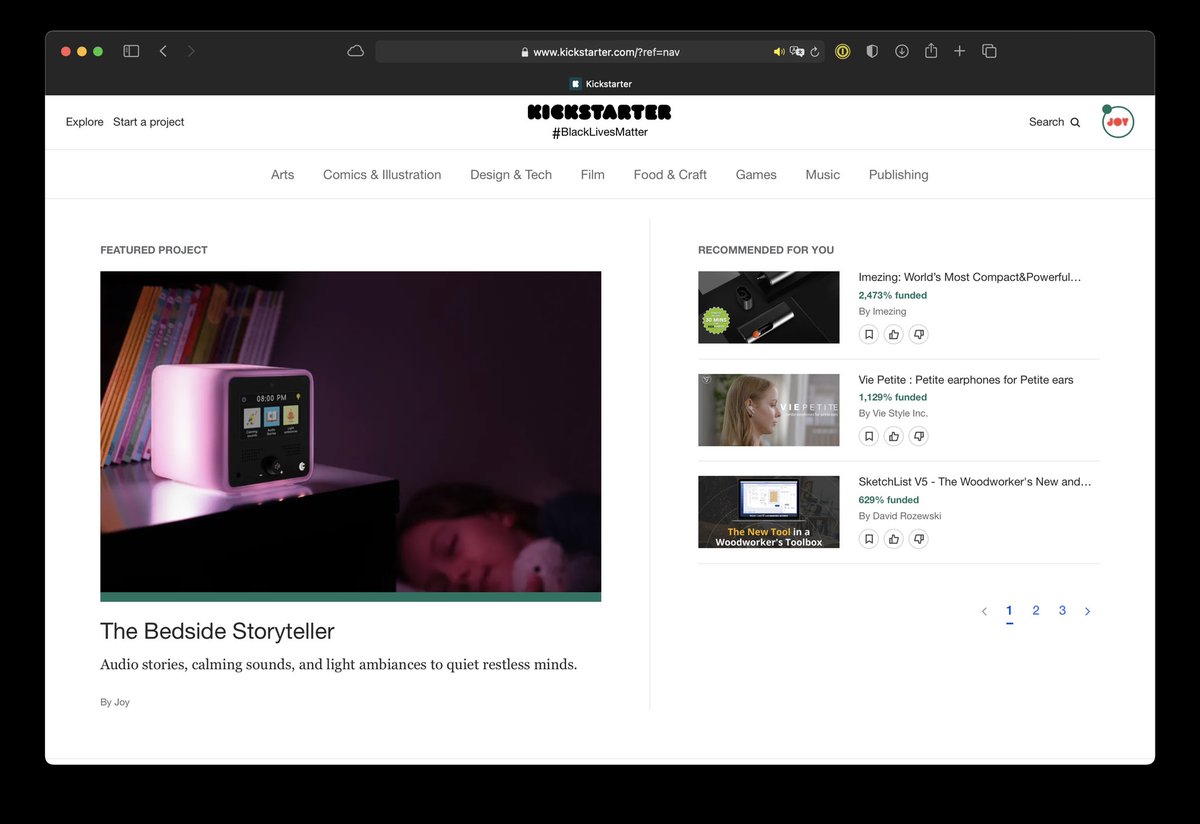Open the SketchList V5 project thumbnail
The height and width of the screenshot is (824, 1200).
pos(769,512)
